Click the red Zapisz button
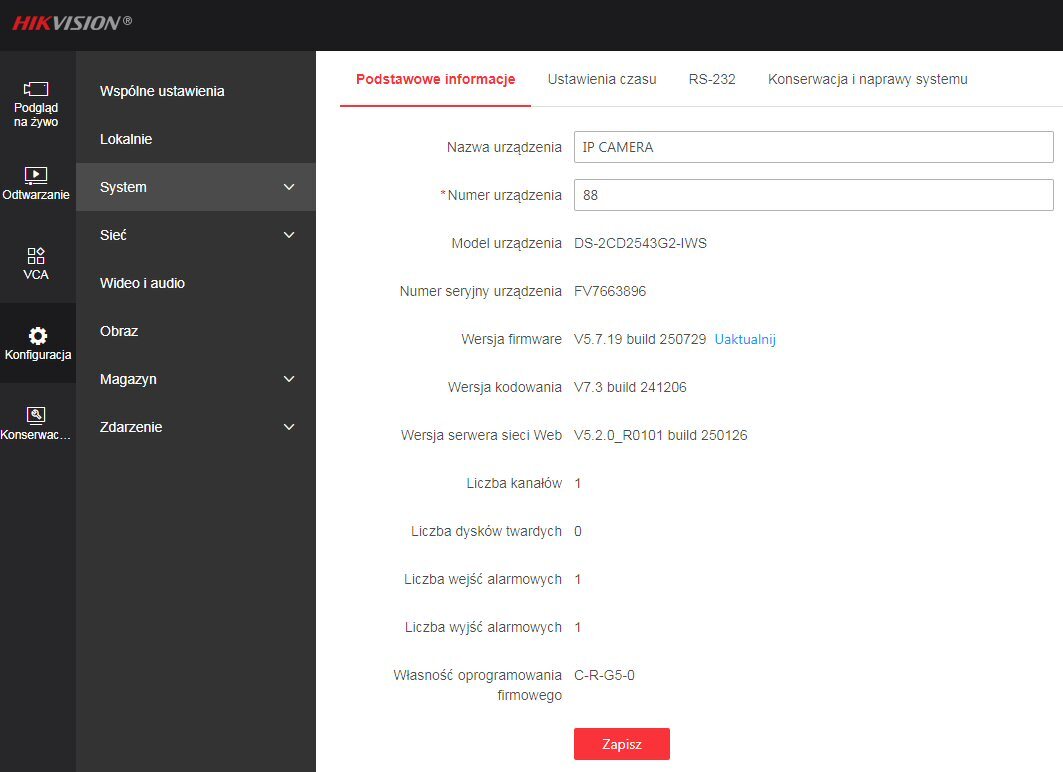Image resolution: width=1063 pixels, height=772 pixels. [622, 744]
